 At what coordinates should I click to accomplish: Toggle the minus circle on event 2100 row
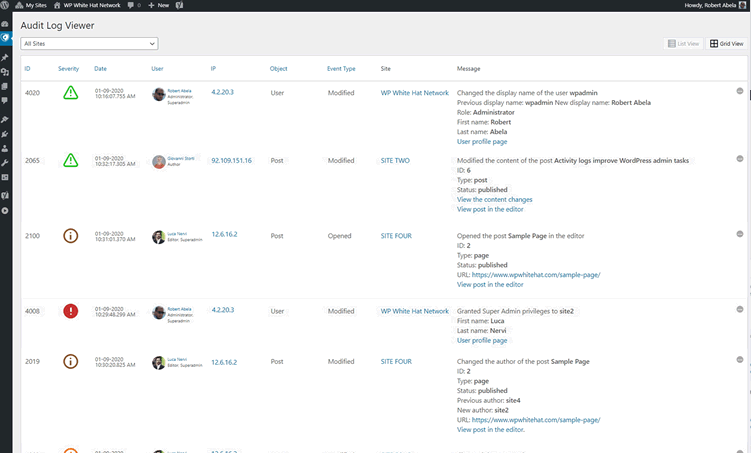[740, 235]
